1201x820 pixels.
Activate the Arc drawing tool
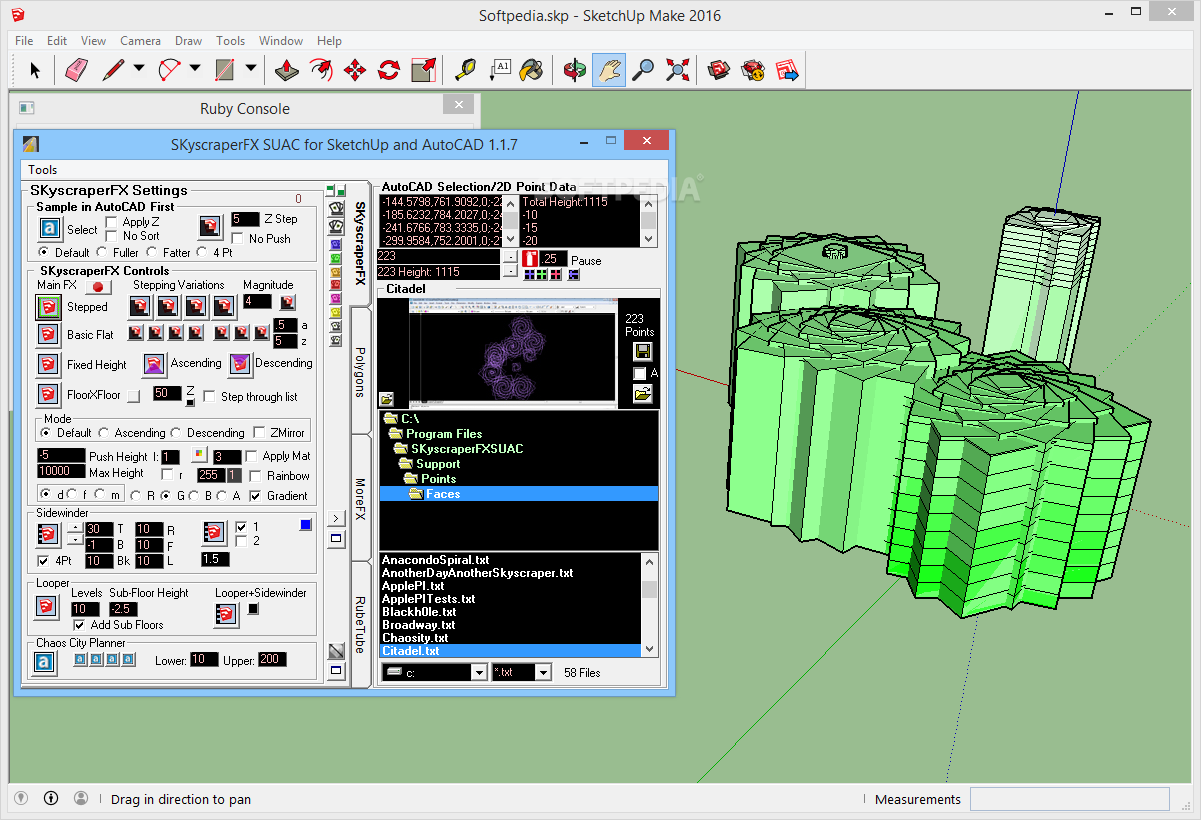click(169, 70)
